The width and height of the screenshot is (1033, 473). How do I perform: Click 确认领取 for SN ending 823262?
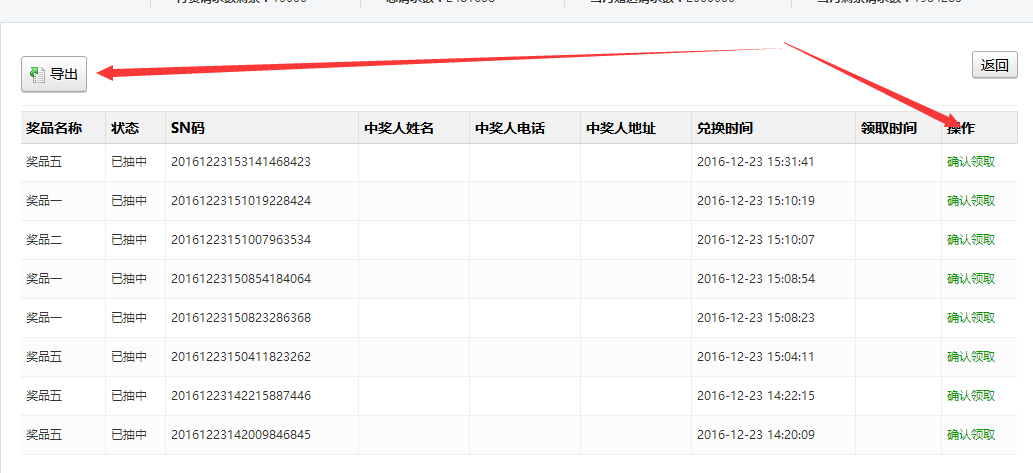coord(970,357)
